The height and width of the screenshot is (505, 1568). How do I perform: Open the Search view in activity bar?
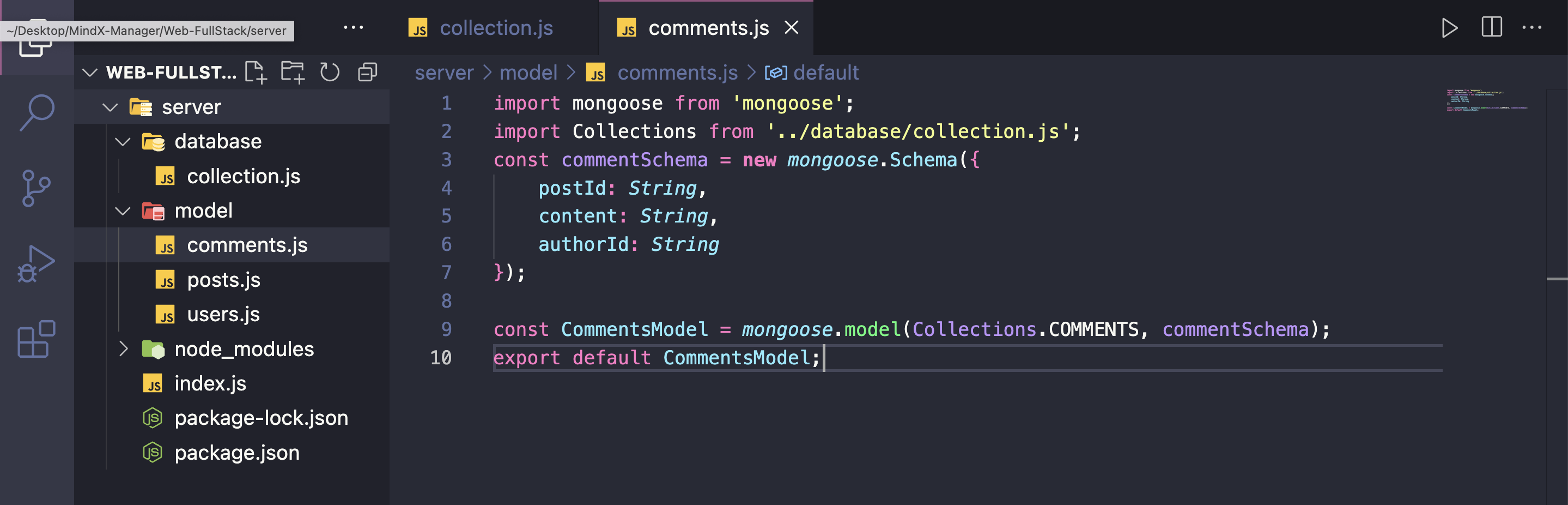(37, 112)
